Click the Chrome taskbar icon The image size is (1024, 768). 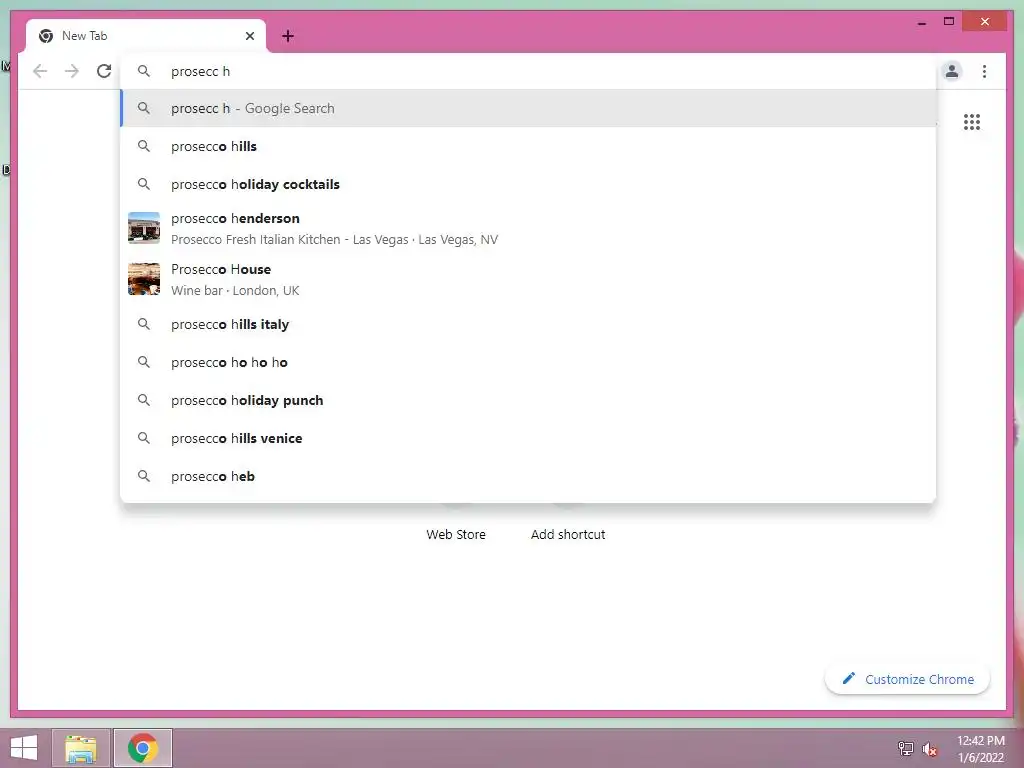click(x=143, y=748)
